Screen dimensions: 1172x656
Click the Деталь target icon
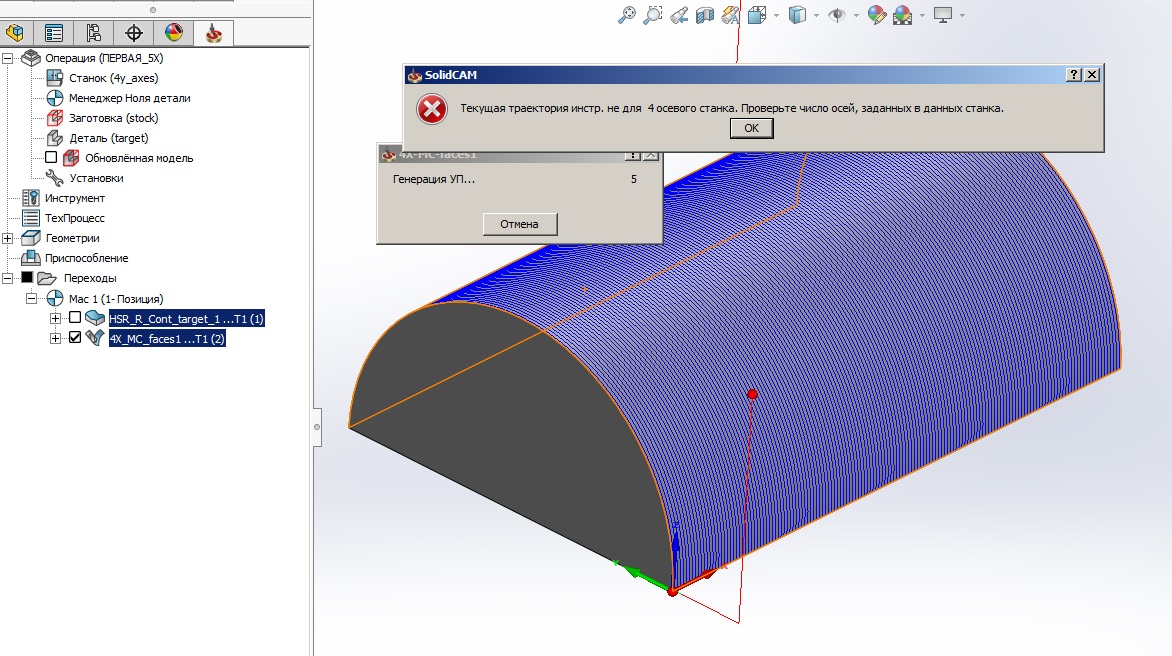click(55, 138)
